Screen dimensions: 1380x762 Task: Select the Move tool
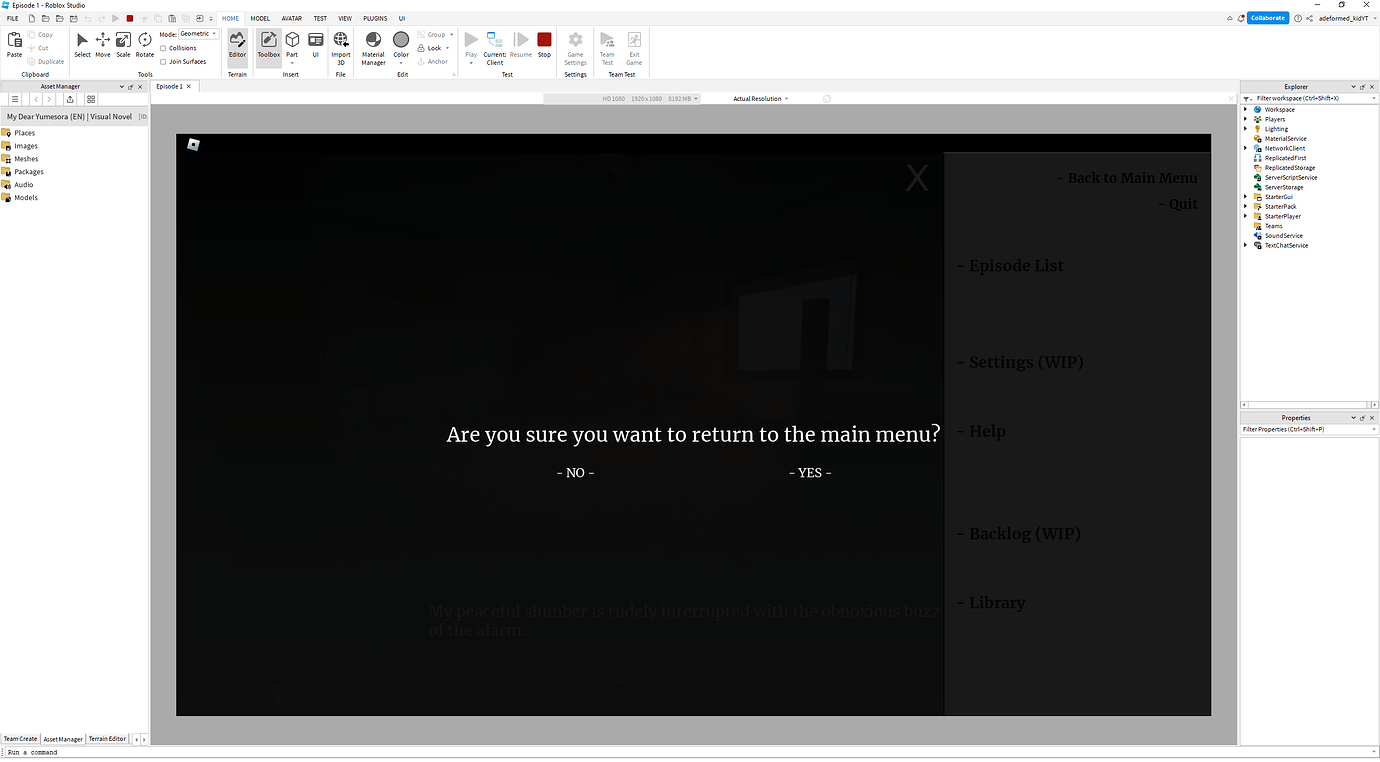click(102, 45)
